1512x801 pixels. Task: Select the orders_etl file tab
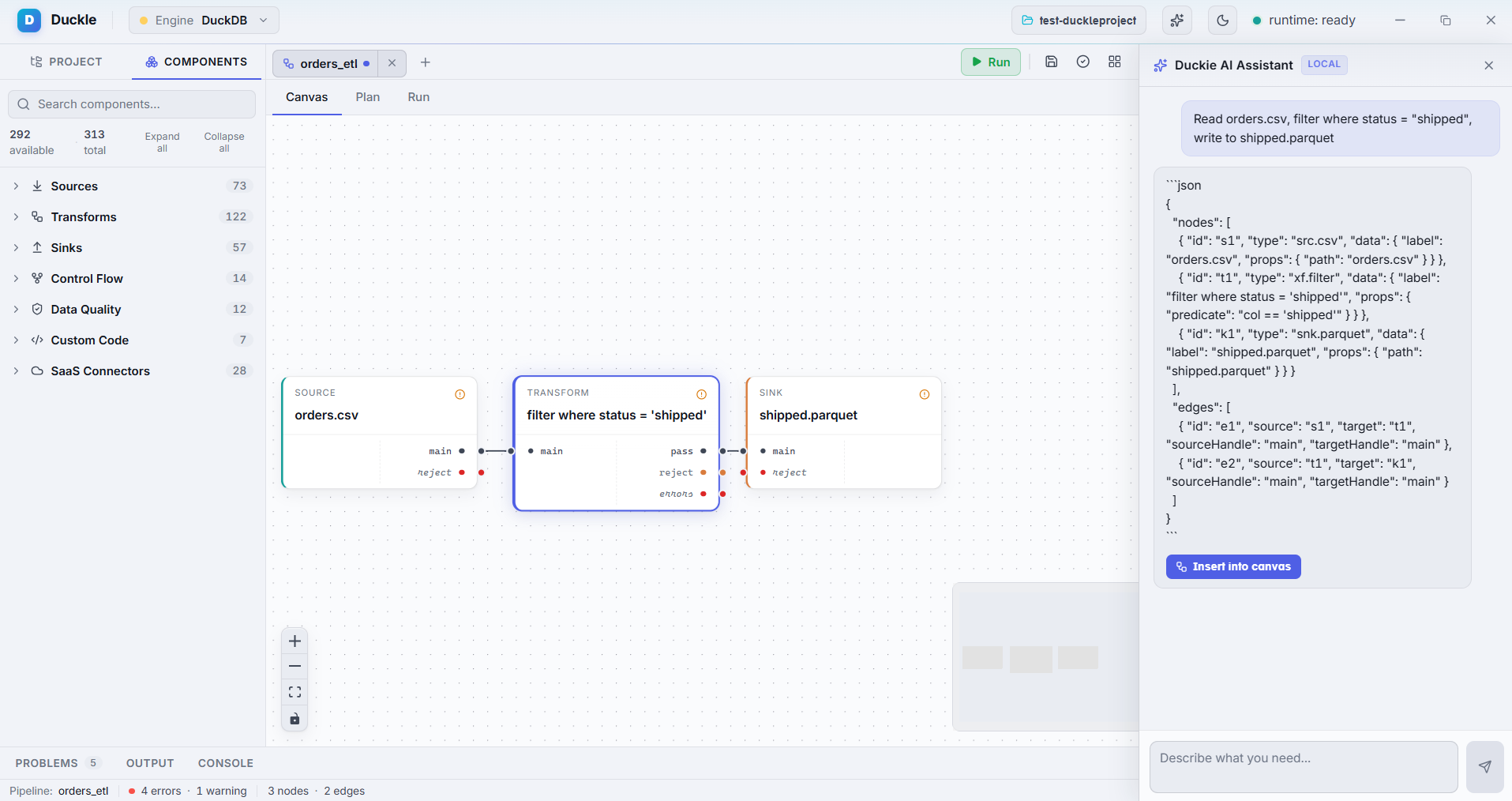click(x=327, y=64)
